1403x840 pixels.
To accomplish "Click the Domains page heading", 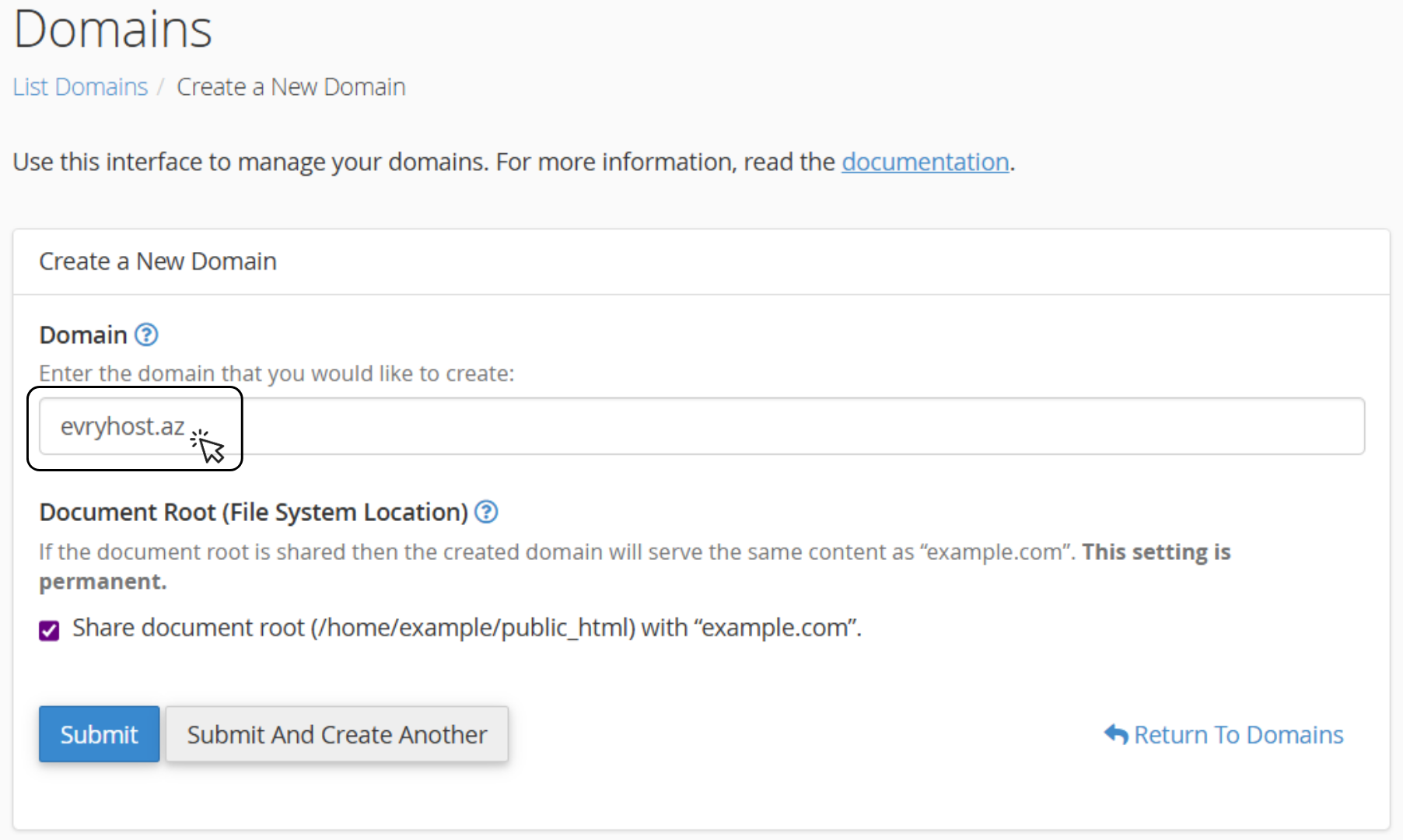I will (x=113, y=29).
